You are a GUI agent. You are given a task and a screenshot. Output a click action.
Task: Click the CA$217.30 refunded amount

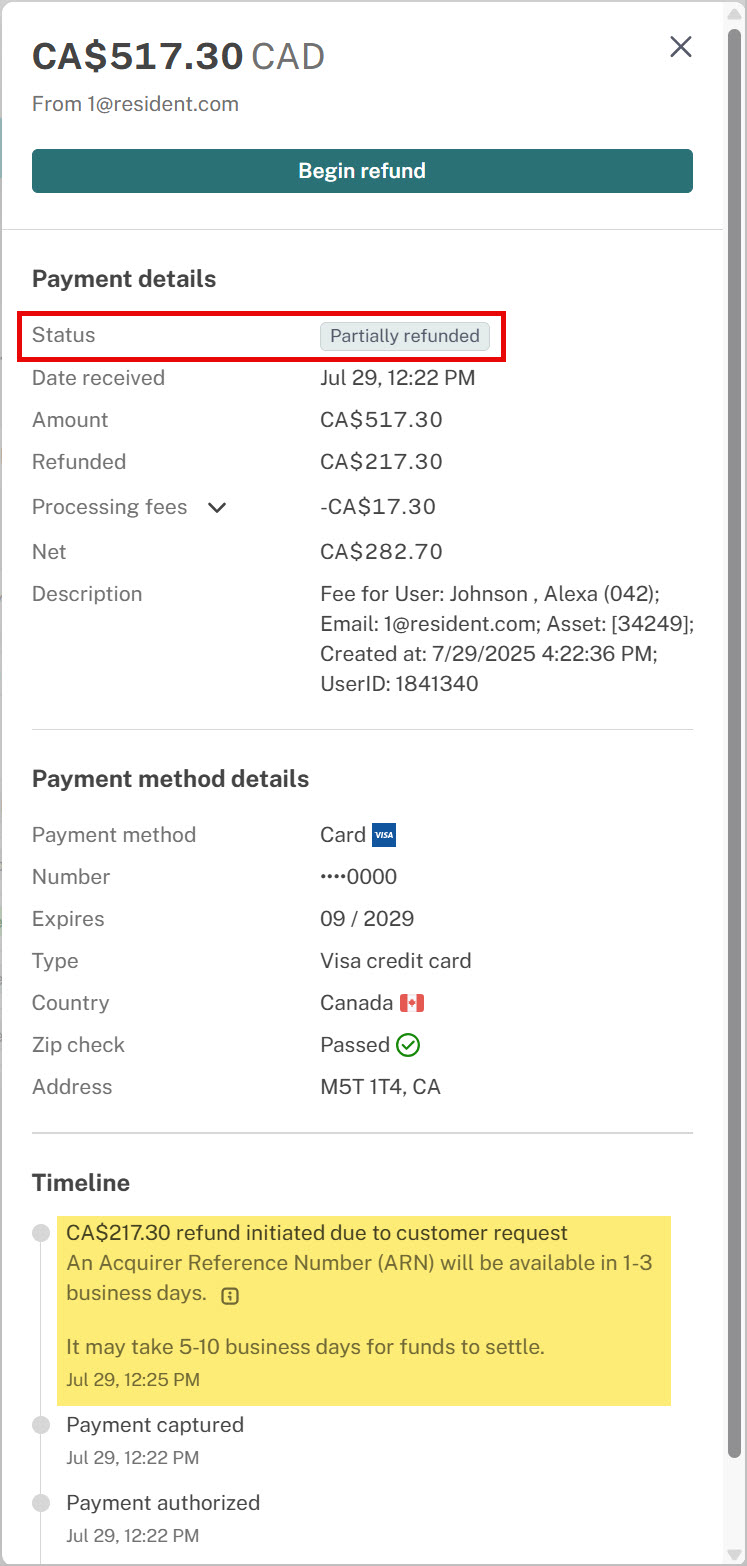tap(381, 462)
